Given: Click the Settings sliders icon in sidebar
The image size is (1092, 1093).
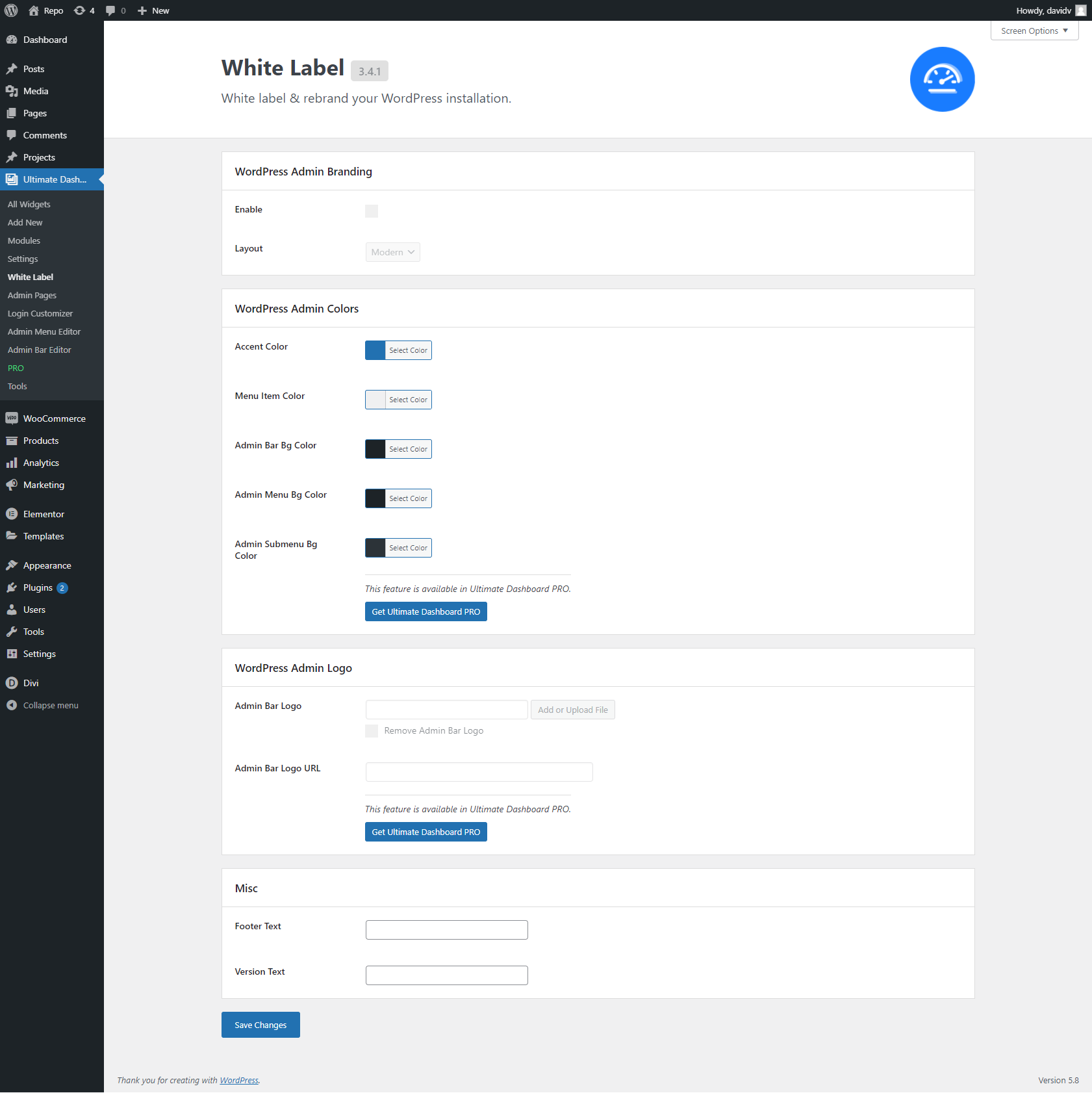Looking at the screenshot, I should (x=12, y=654).
